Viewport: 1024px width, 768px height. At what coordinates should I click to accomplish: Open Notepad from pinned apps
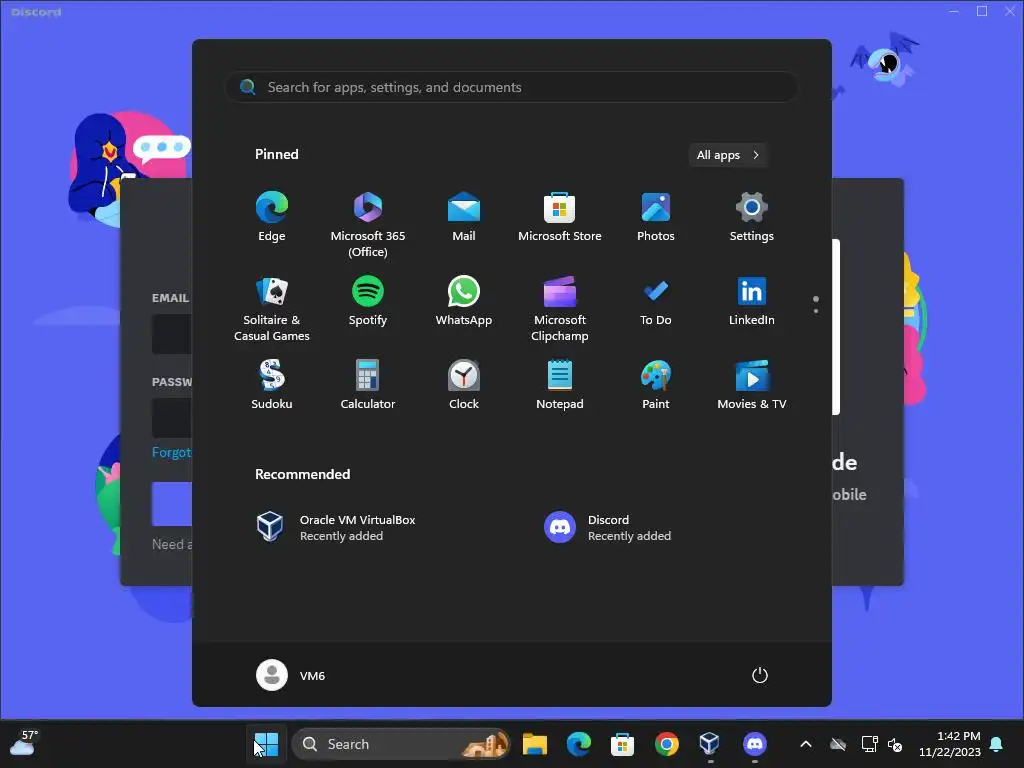point(560,385)
